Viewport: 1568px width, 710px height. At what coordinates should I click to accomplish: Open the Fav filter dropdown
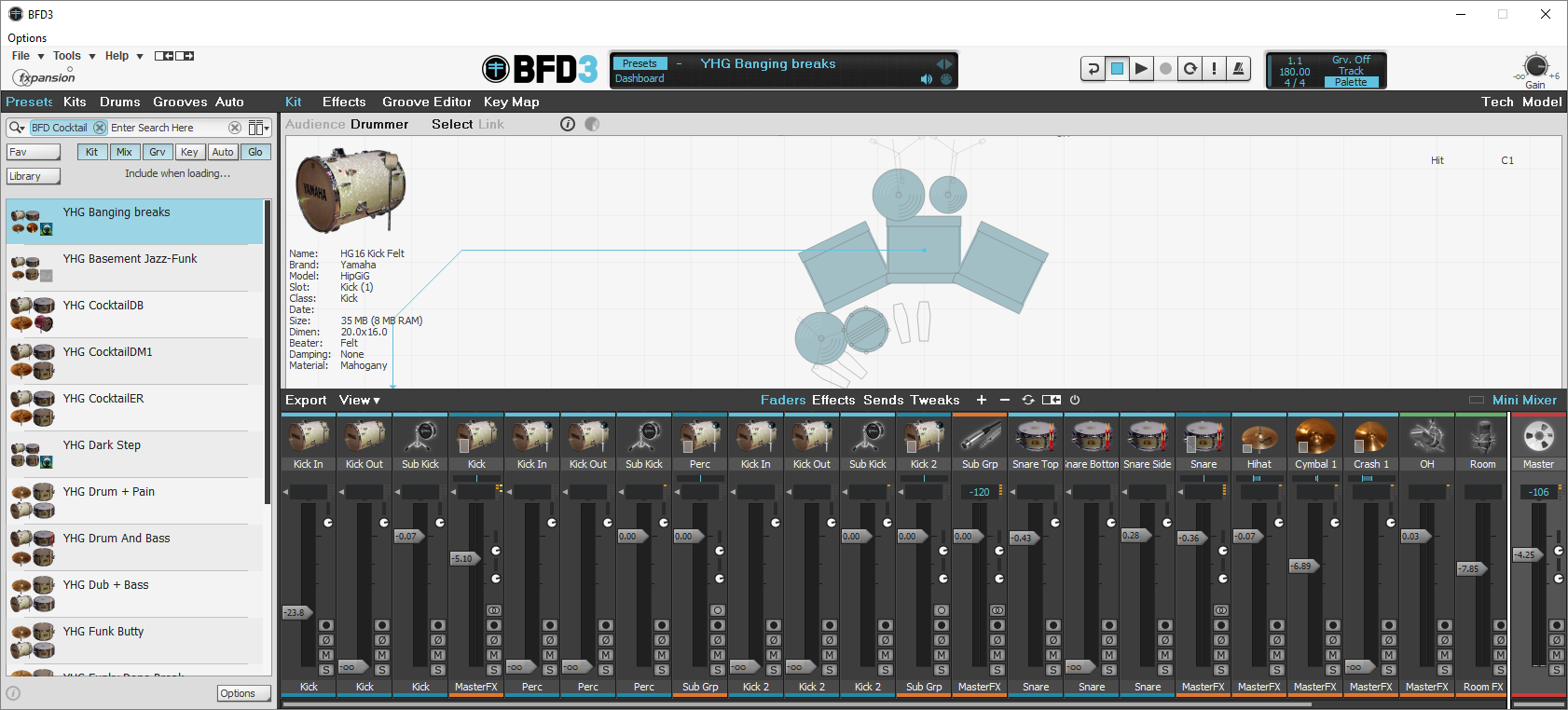tap(34, 152)
